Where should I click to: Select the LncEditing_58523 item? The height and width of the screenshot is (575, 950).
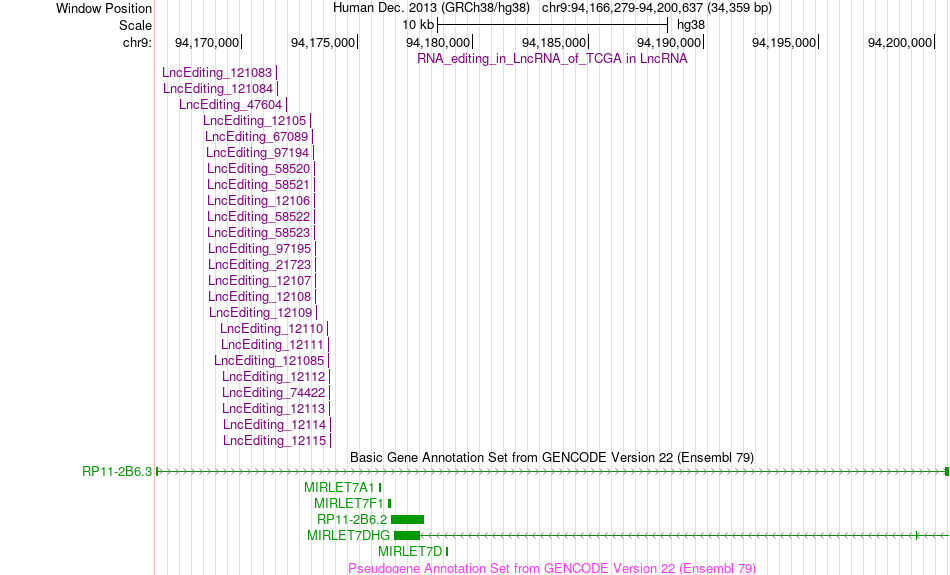(x=258, y=233)
